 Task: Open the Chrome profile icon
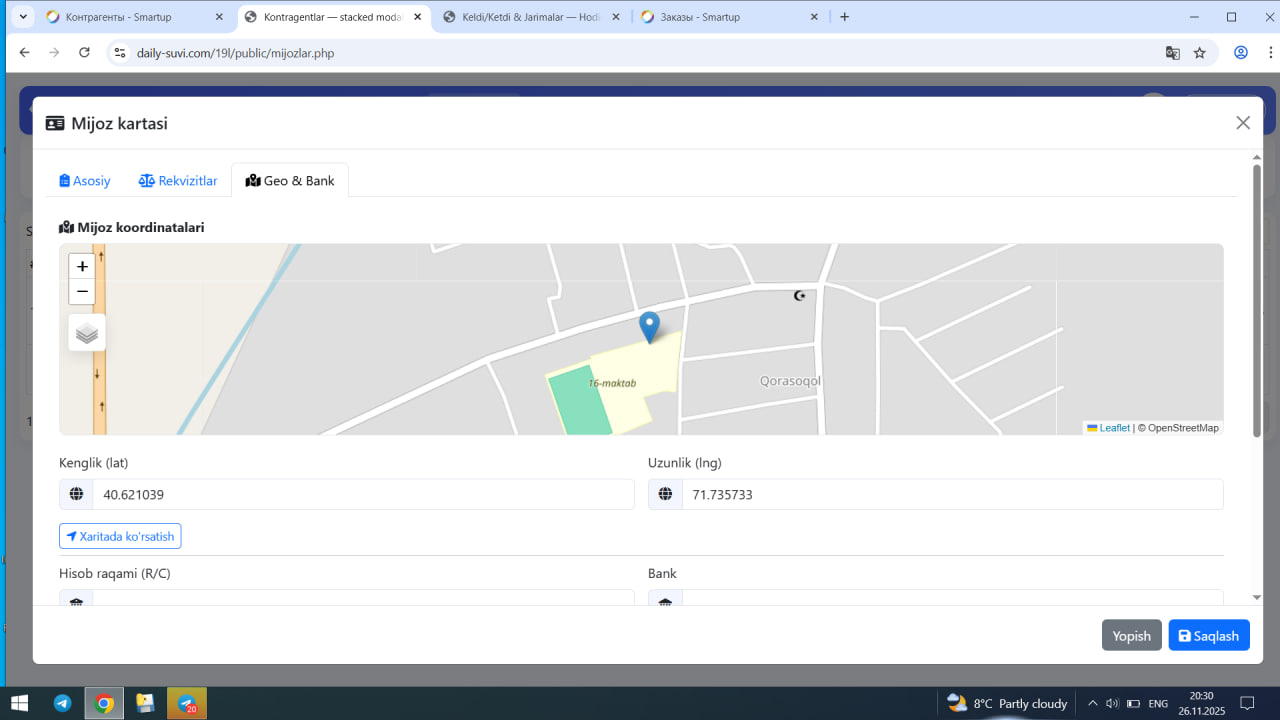coord(1241,53)
